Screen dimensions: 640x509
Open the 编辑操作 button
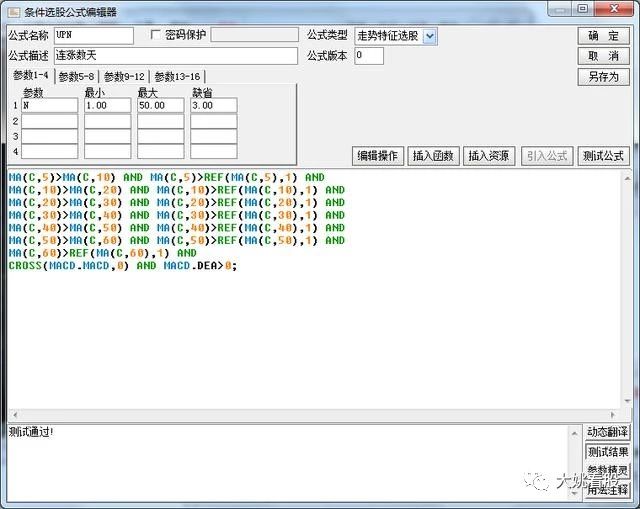[378, 156]
